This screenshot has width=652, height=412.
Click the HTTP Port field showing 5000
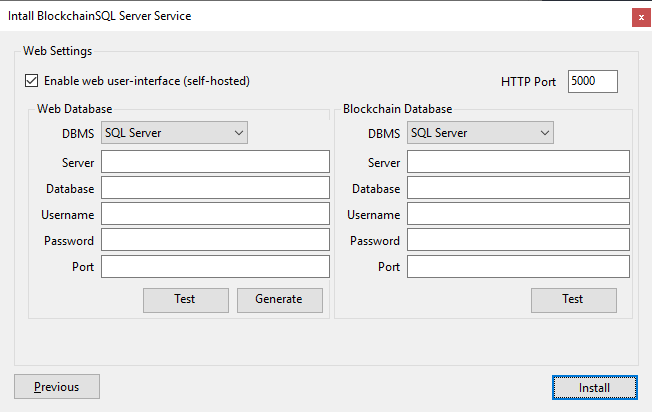pos(593,81)
